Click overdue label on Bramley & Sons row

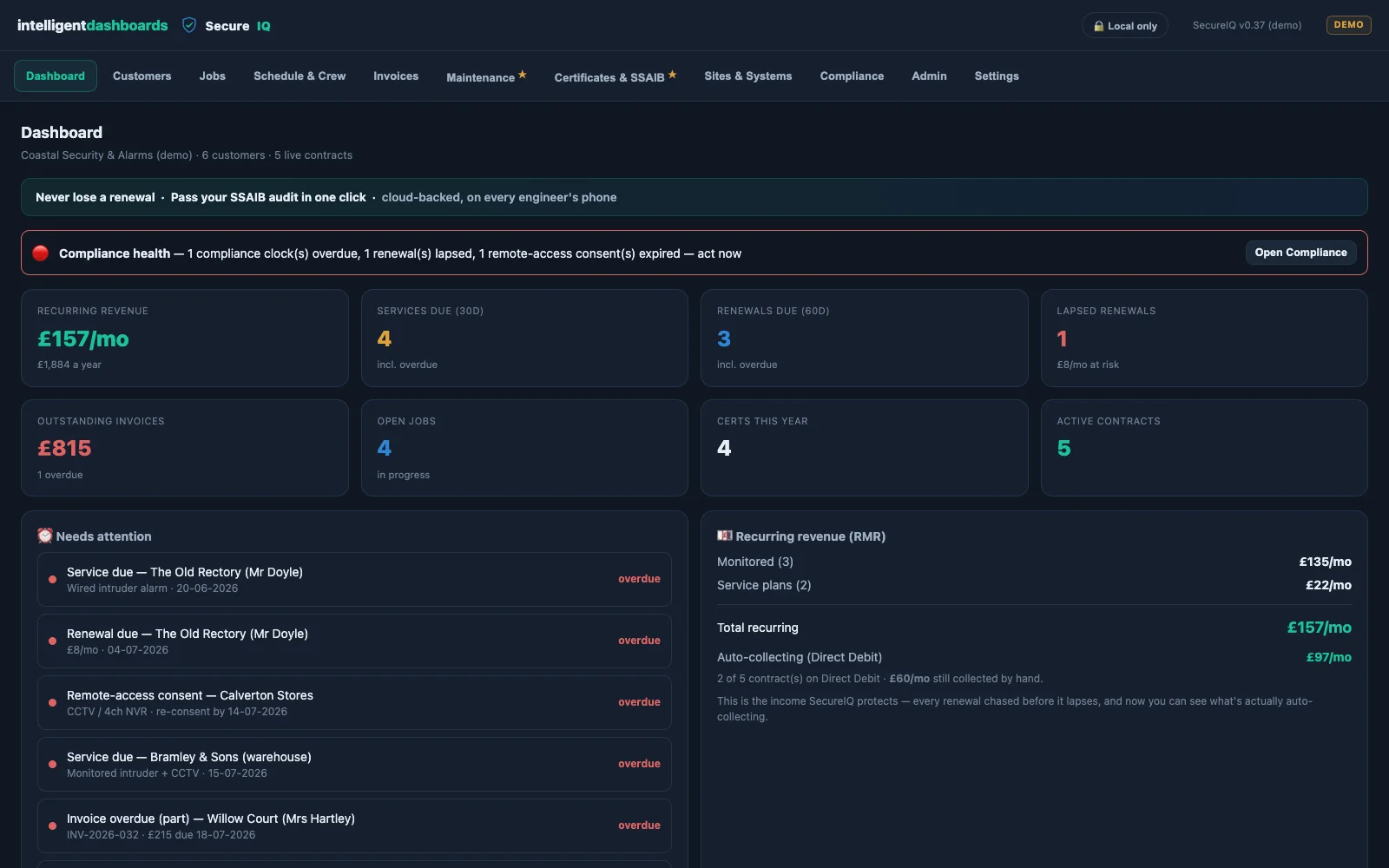(x=639, y=764)
